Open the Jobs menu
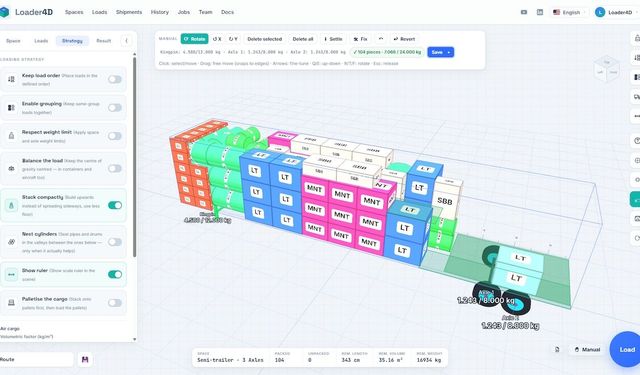Screen dimensions: 640x375 pyautogui.click(x=184, y=12)
